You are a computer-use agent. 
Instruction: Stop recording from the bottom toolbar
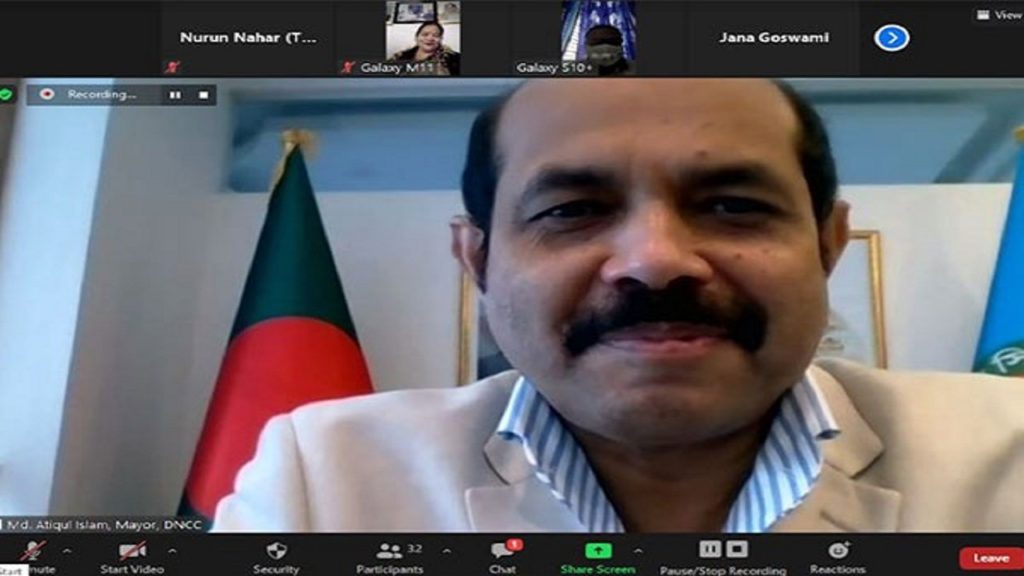click(x=737, y=548)
